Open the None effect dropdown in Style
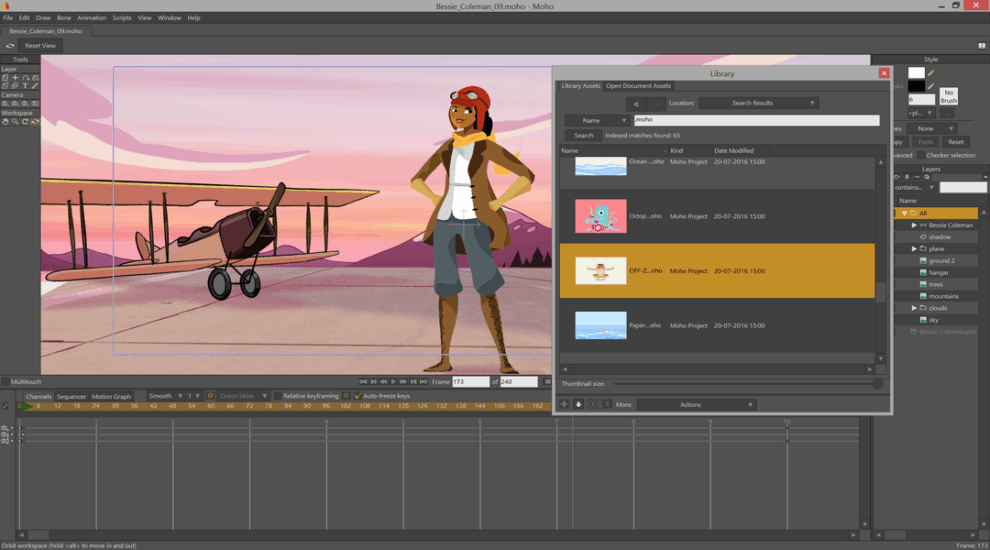The image size is (990, 550). coord(931,128)
